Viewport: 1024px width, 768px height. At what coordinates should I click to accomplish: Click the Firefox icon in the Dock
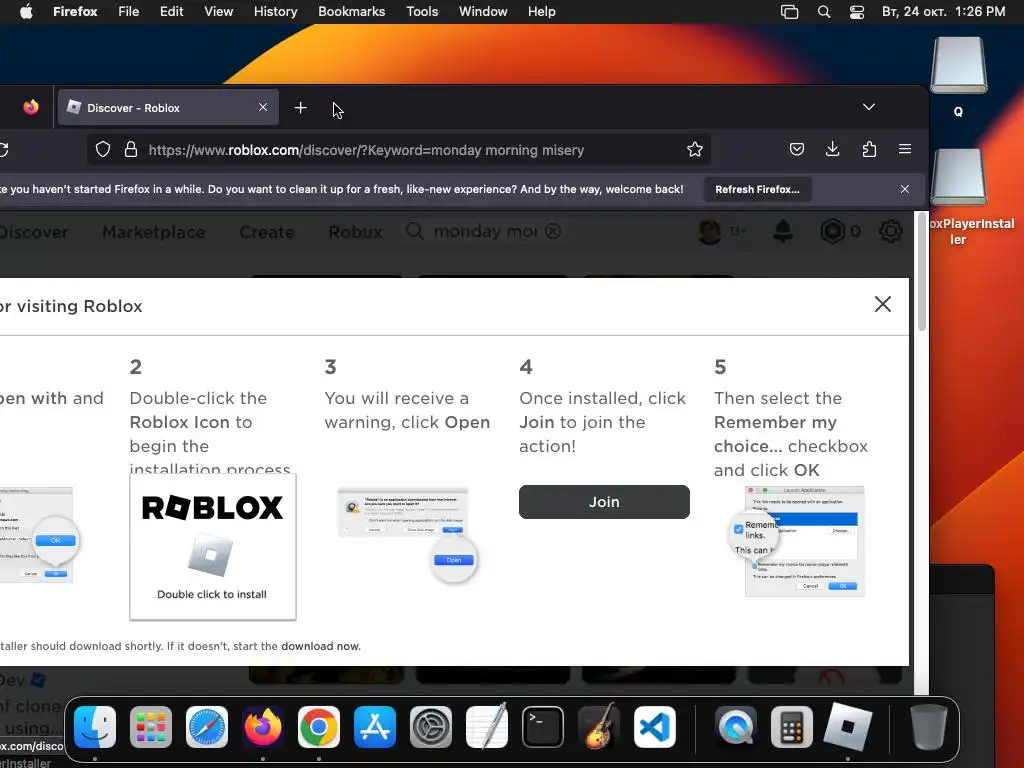263,727
